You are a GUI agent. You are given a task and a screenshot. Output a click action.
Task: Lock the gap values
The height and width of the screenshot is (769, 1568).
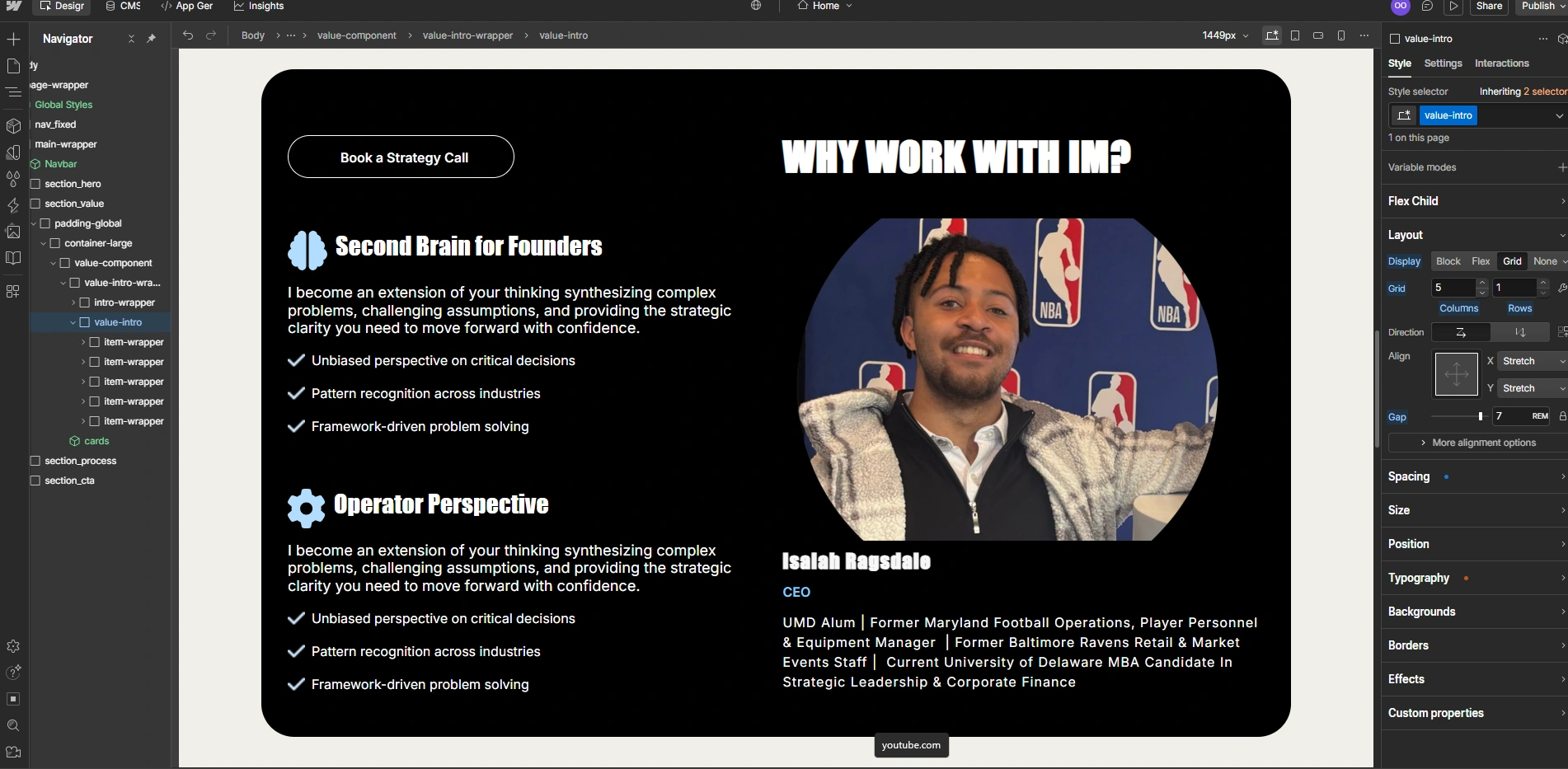(1562, 416)
